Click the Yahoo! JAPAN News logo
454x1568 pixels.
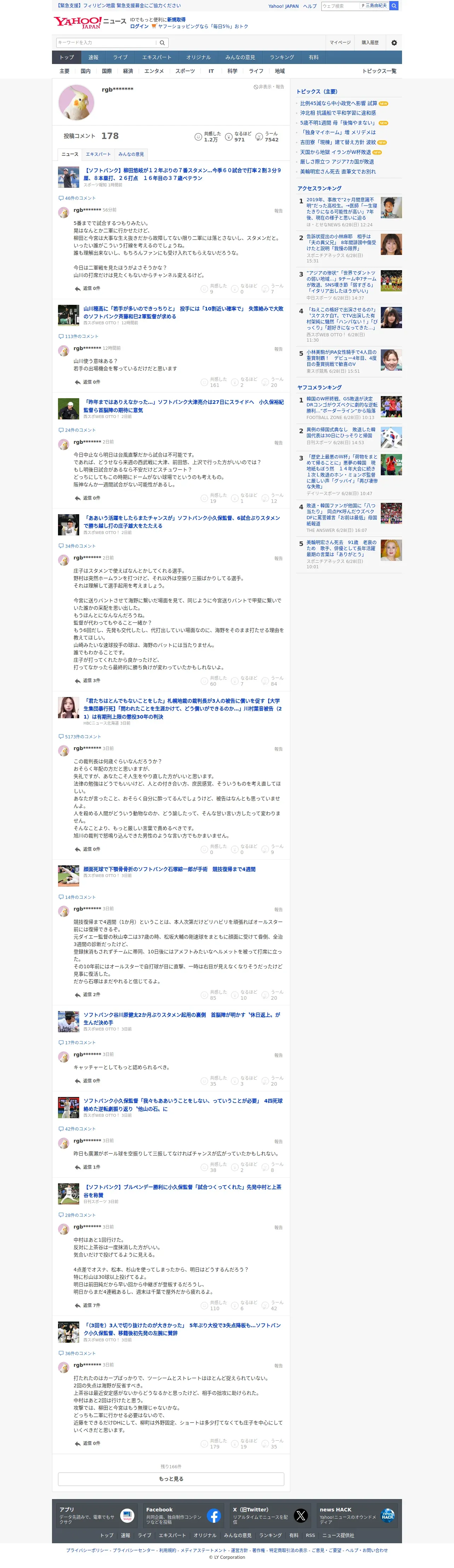coord(90,23)
